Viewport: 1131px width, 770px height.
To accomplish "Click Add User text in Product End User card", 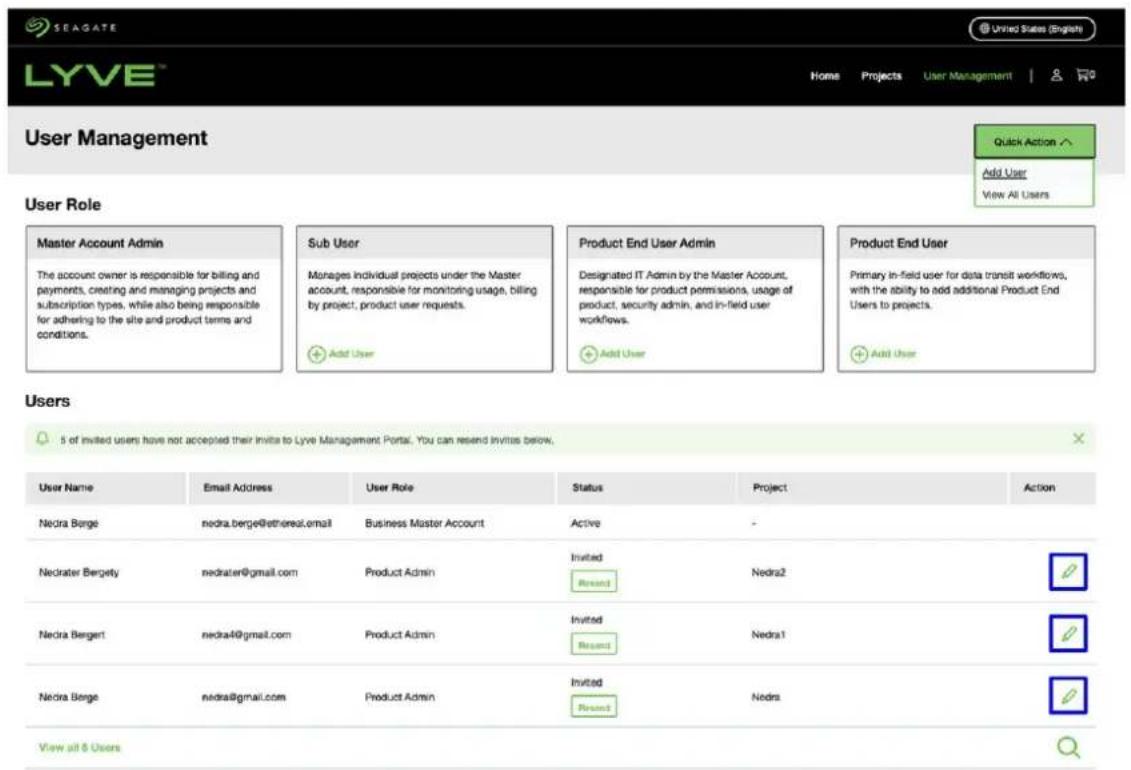I will tap(893, 354).
